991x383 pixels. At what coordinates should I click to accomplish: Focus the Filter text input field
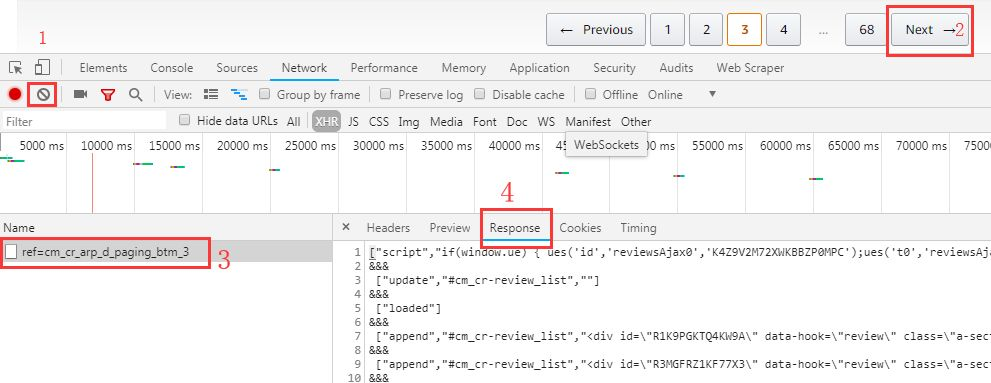[x=85, y=121]
